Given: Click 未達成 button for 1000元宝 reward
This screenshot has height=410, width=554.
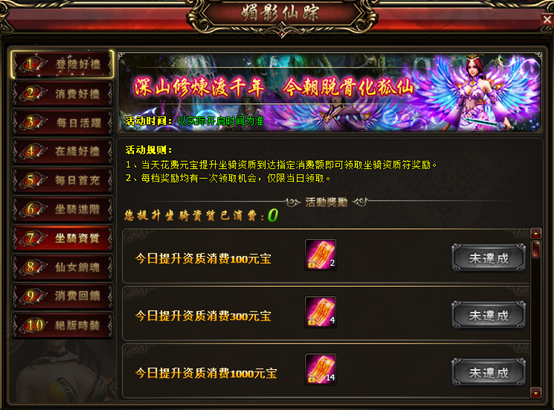Looking at the screenshot, I should [489, 373].
